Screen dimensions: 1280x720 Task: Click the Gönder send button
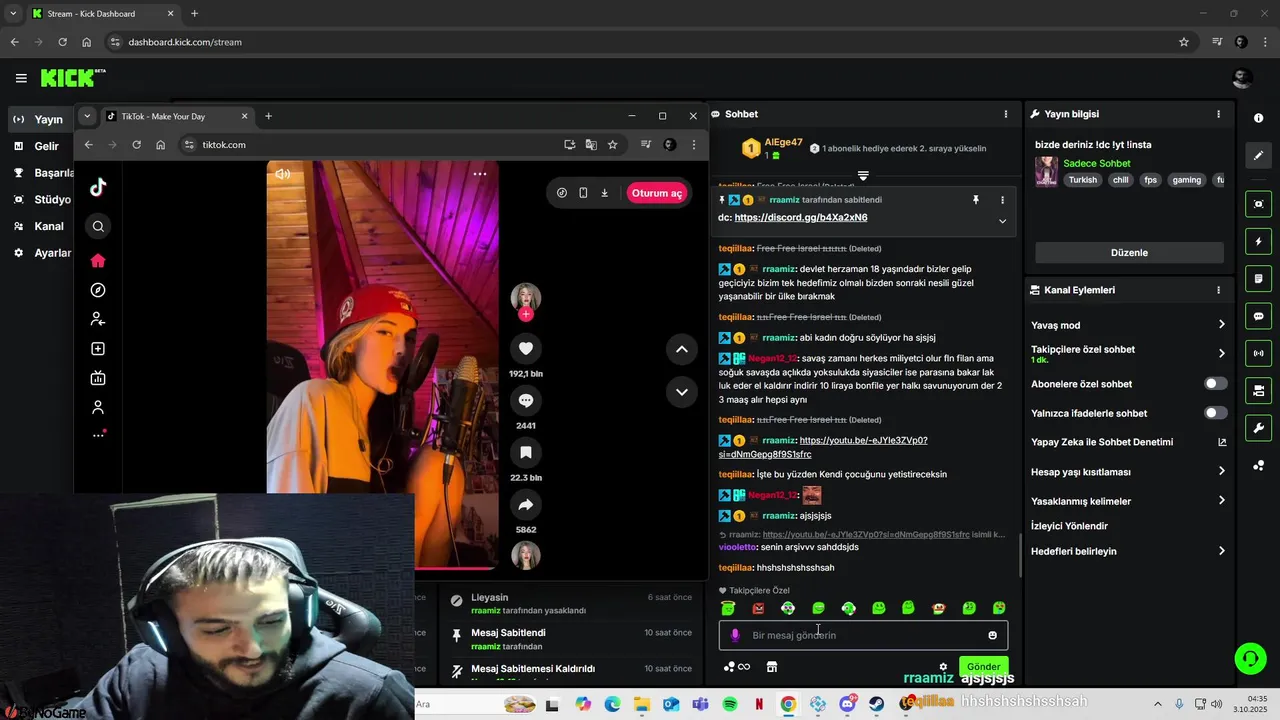(983, 666)
